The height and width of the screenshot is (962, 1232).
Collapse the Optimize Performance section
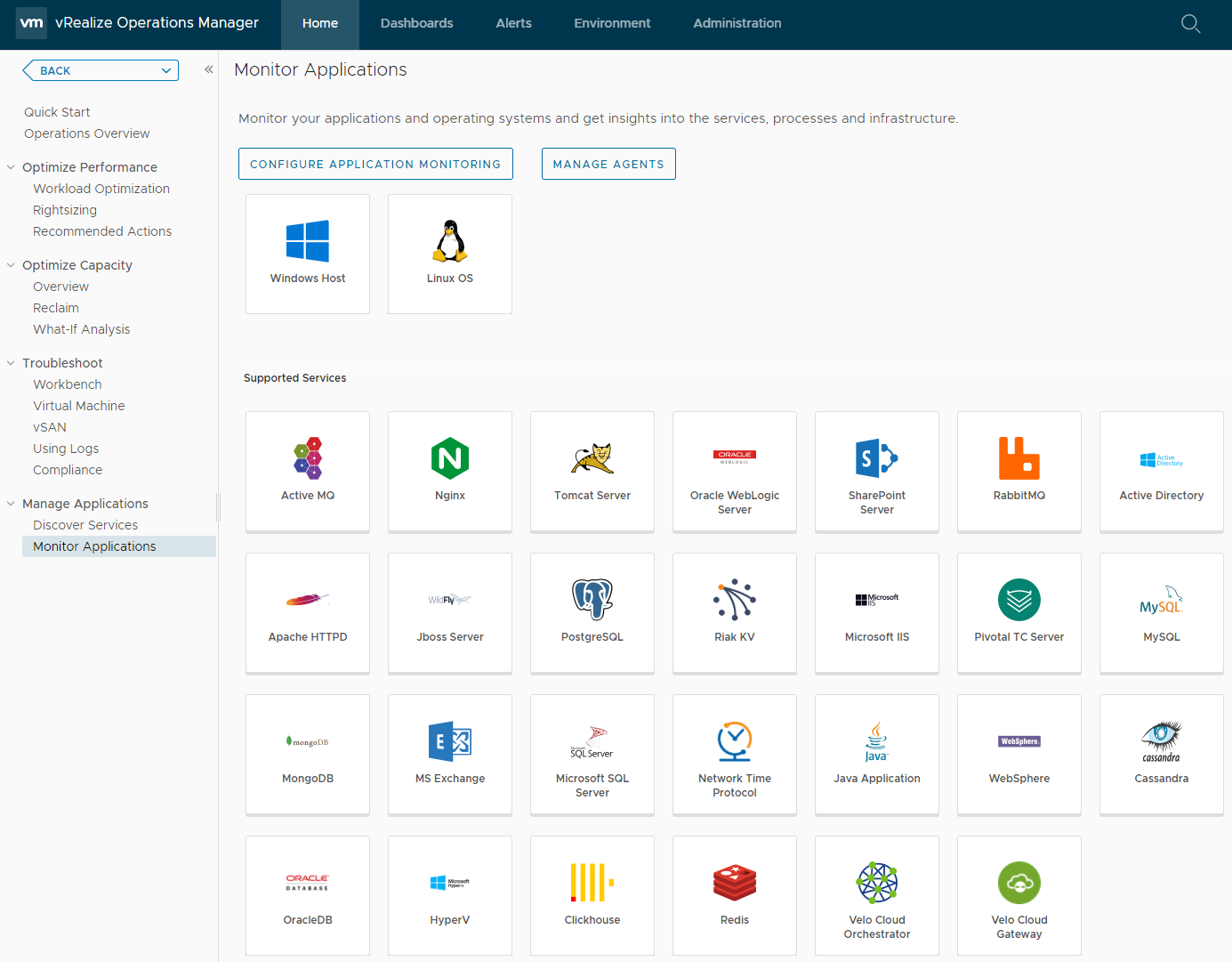[x=9, y=166]
